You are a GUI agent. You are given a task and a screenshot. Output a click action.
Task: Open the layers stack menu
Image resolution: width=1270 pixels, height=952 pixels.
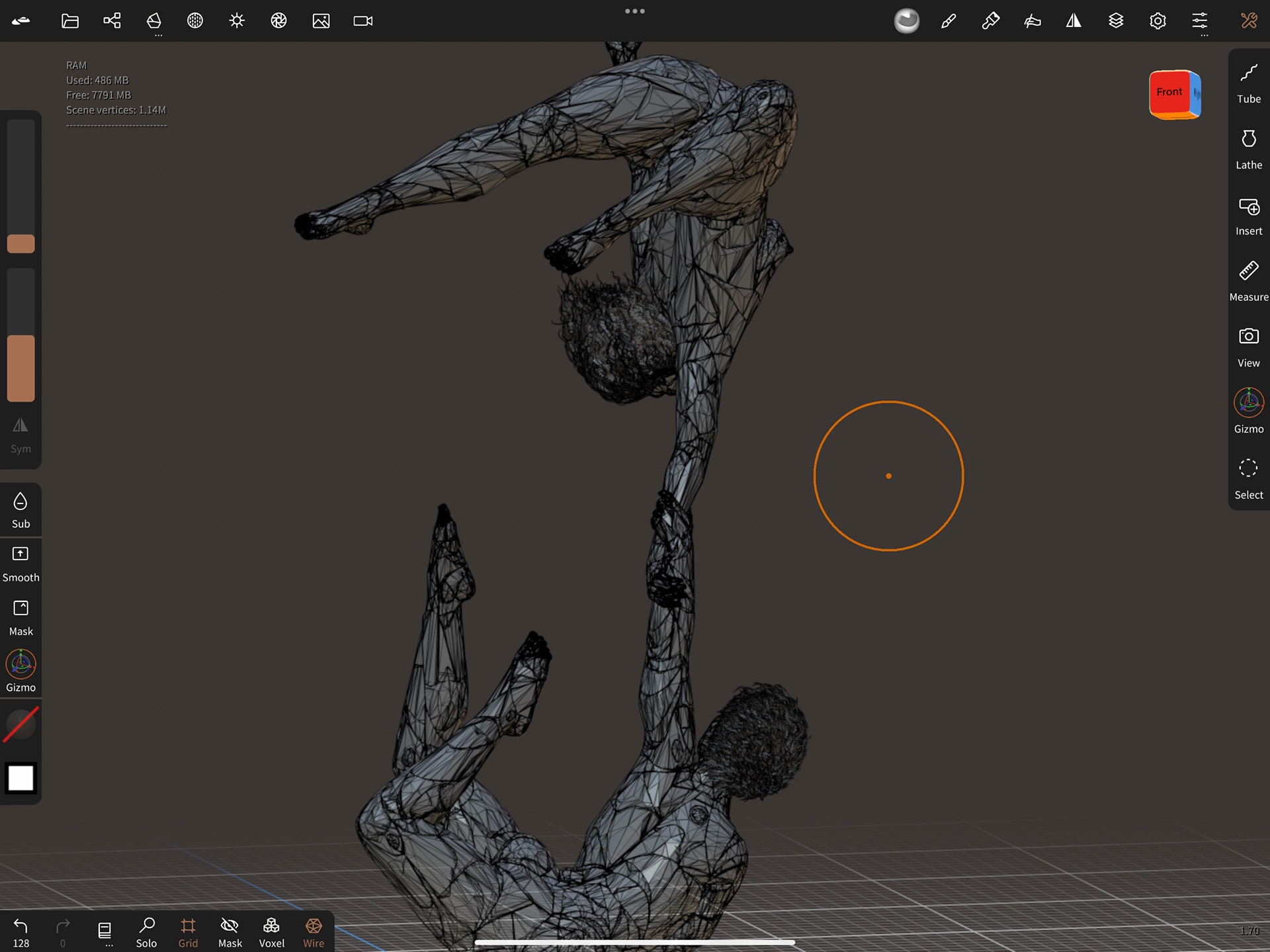[x=1116, y=21]
